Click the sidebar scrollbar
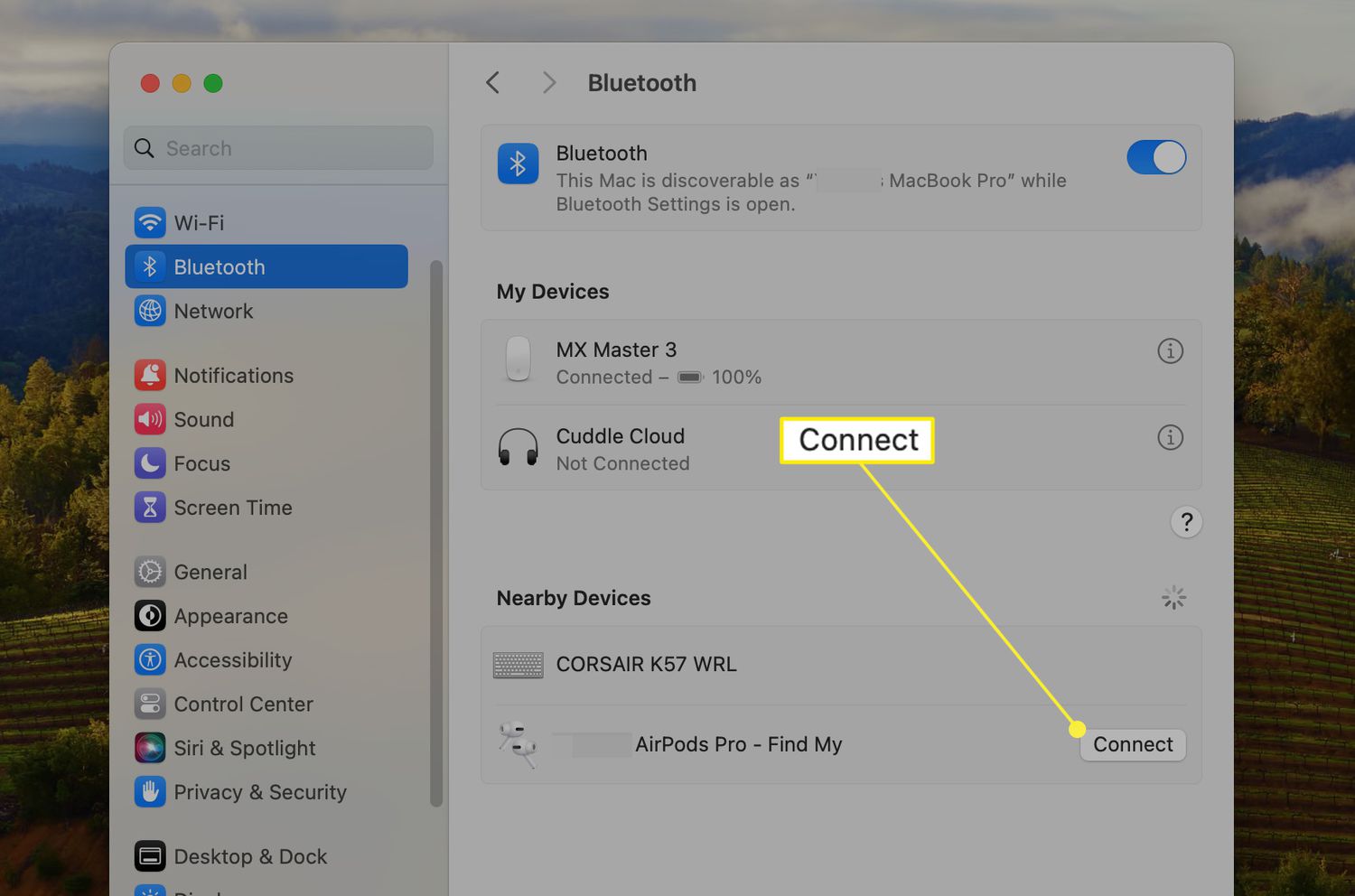This screenshot has width=1355, height=896. tap(436, 533)
